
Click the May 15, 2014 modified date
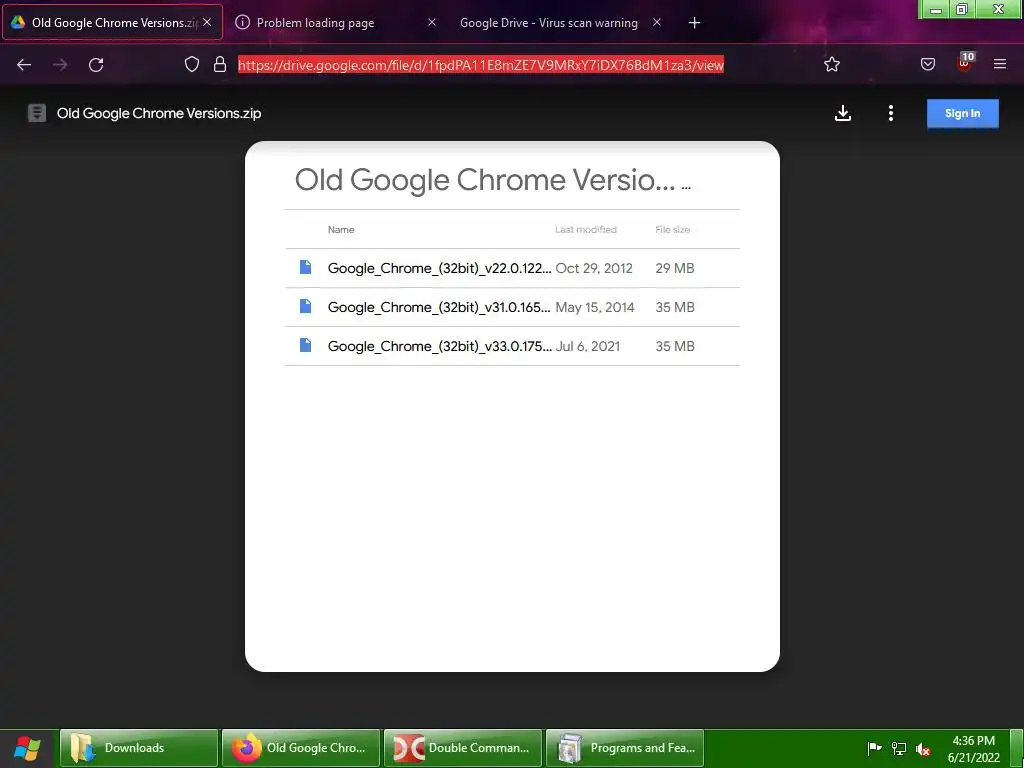[x=595, y=307]
